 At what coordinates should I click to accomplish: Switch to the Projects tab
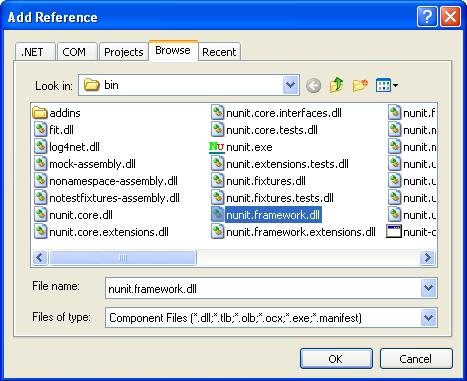[124, 52]
